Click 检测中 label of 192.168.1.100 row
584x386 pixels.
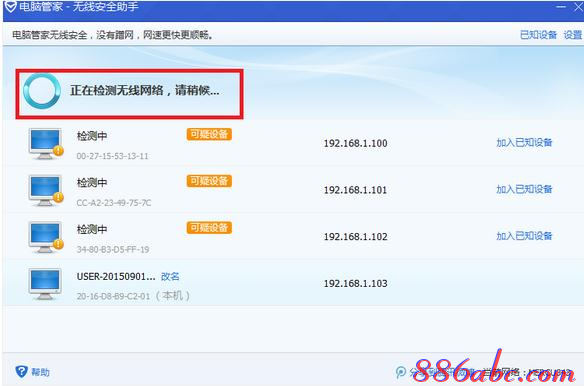[92, 136]
